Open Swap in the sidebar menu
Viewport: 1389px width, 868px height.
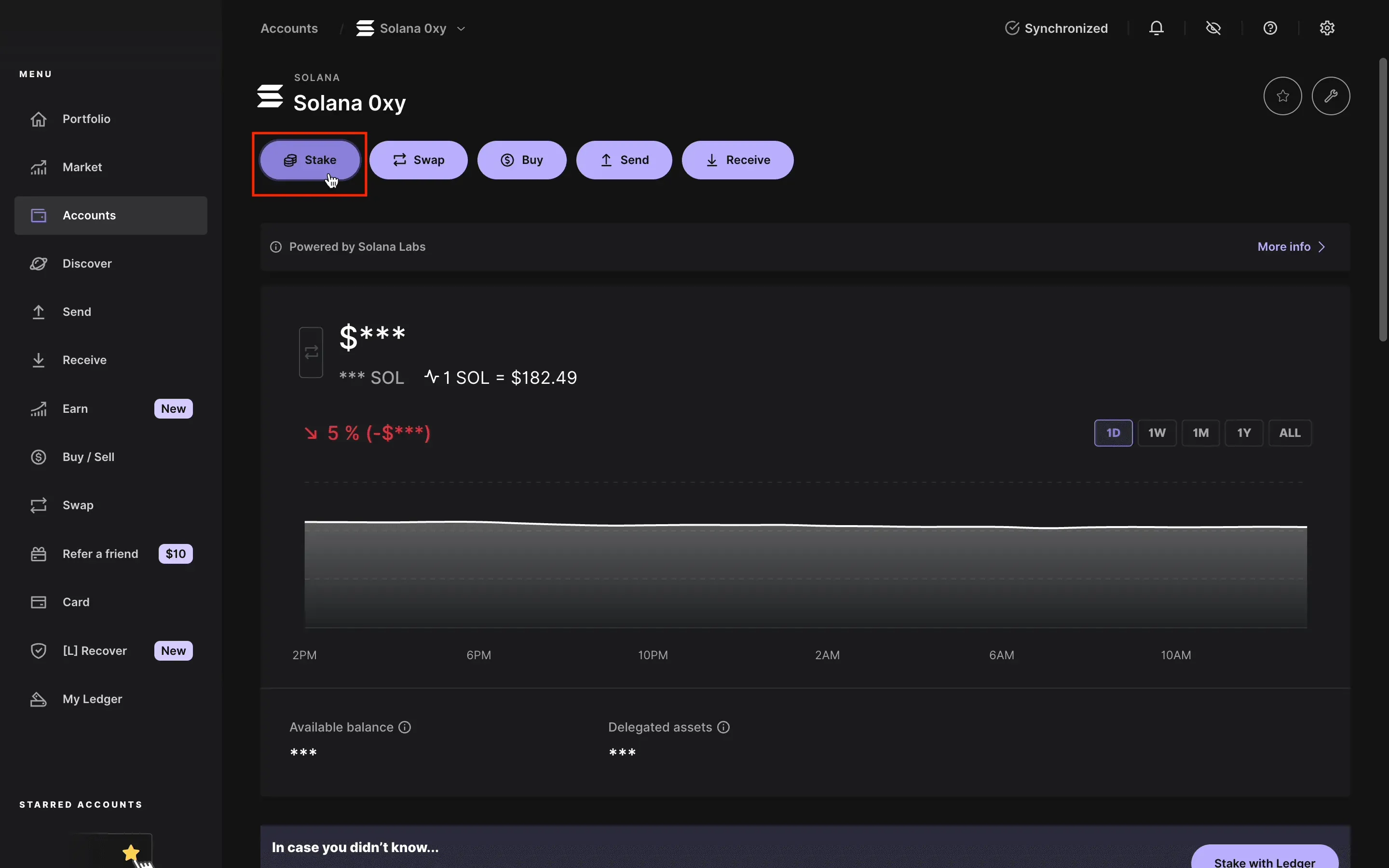(111, 505)
